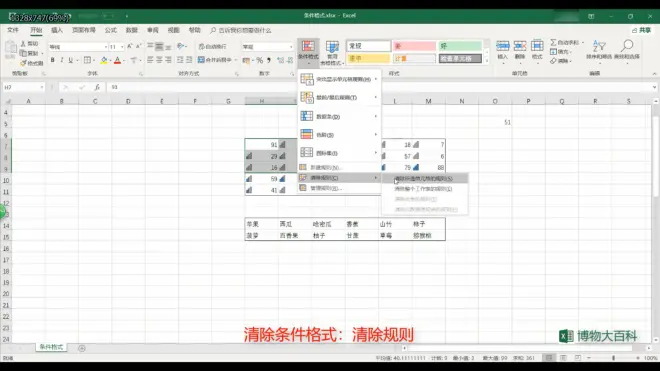Choose Clear Rules from Entire Sheet
Image resolution: width=660 pixels, height=371 pixels.
pos(425,189)
